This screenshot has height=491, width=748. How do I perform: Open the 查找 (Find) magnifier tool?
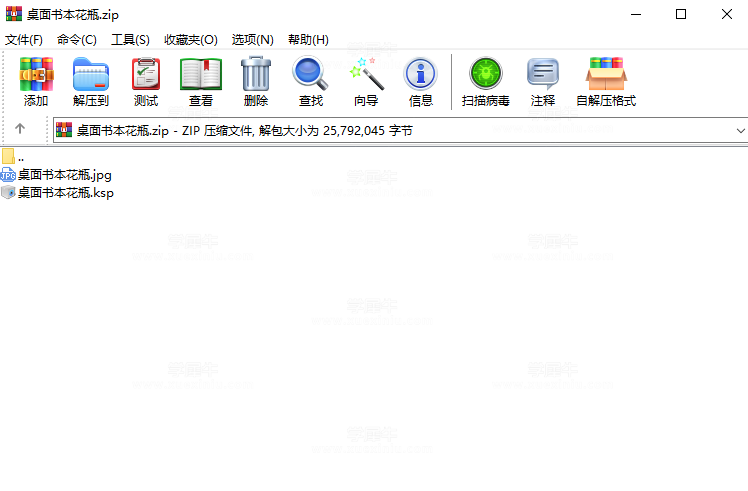coord(311,74)
